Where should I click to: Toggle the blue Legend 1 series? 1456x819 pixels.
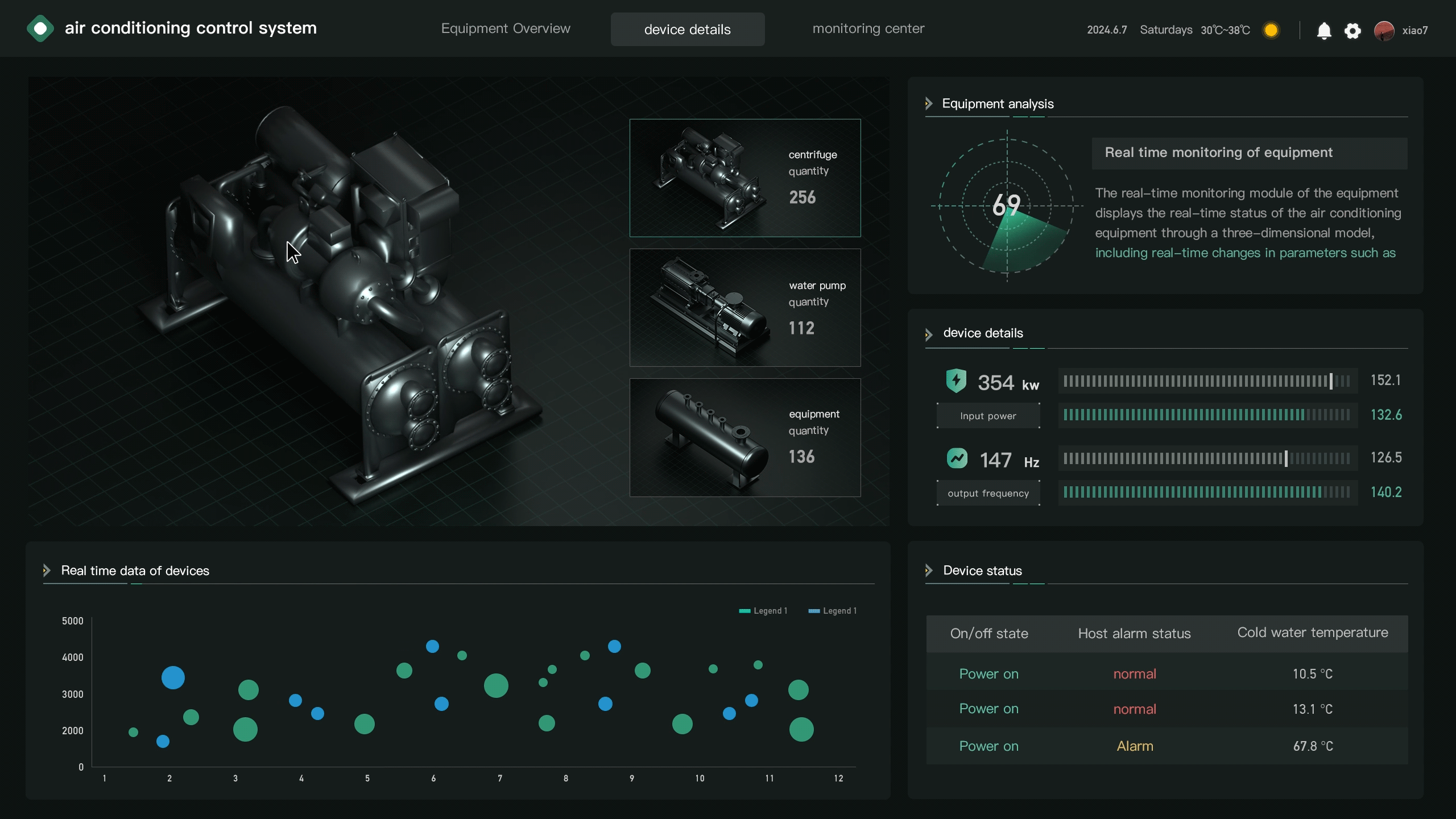point(833,611)
